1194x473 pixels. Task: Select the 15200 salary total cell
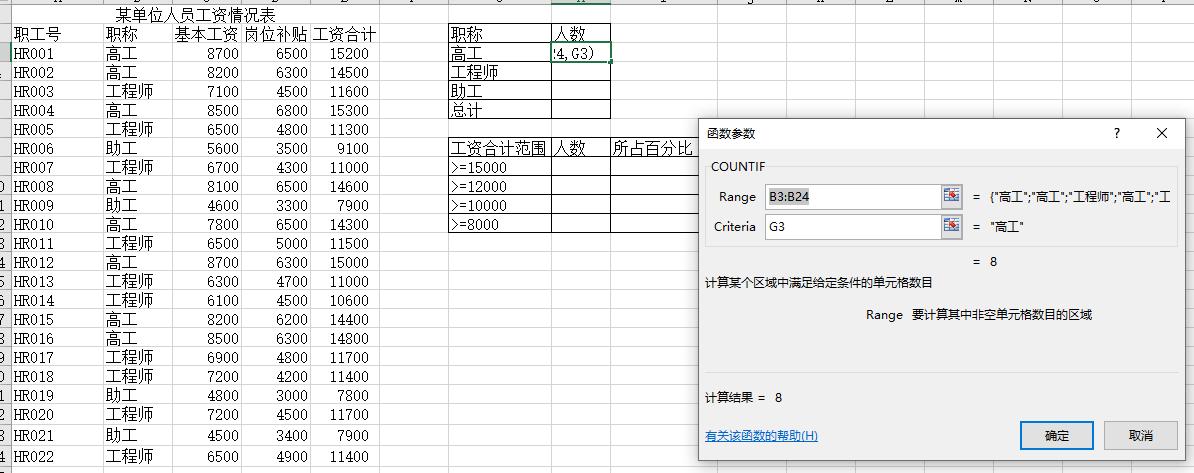coord(344,53)
